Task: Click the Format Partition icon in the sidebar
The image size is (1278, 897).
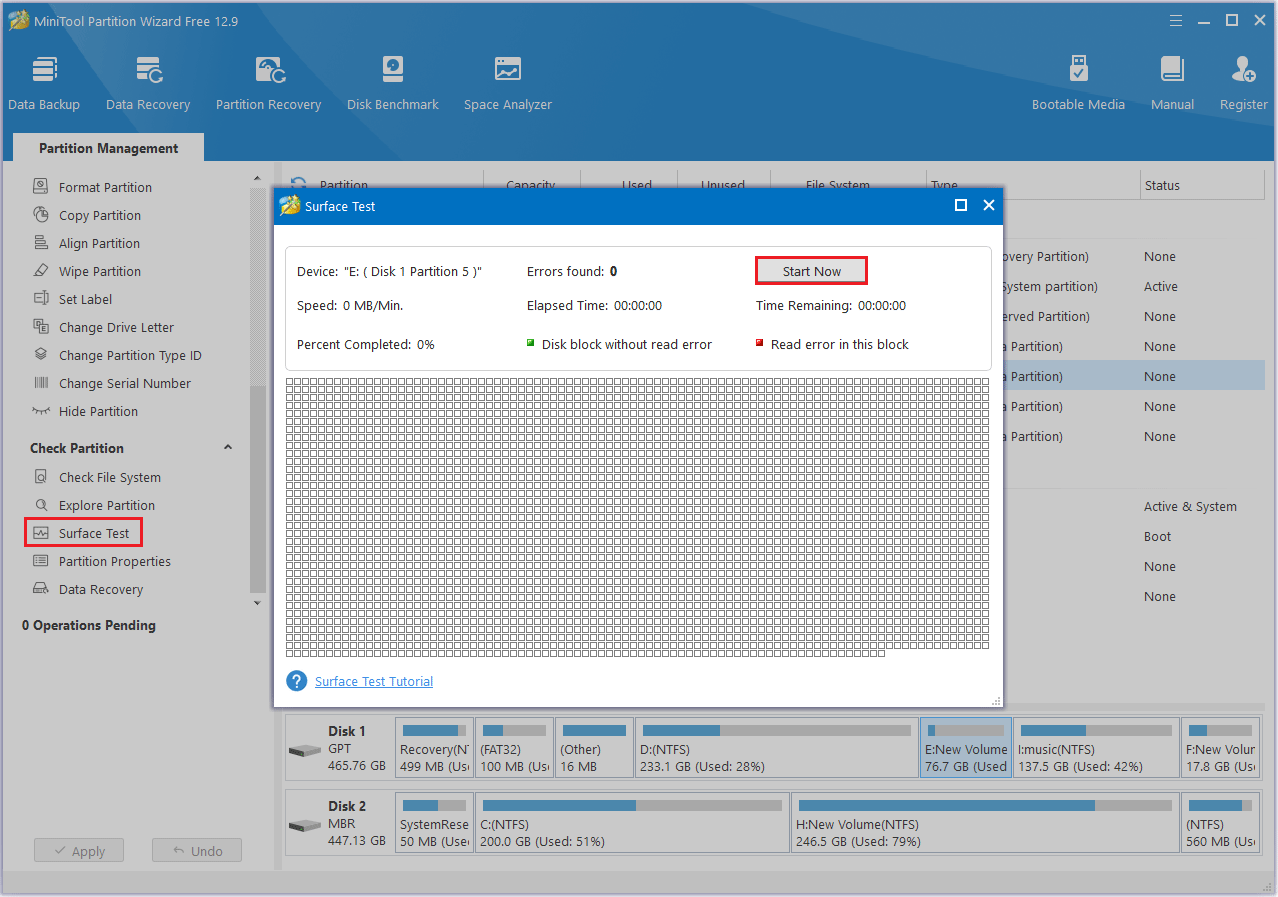Action: [x=41, y=186]
